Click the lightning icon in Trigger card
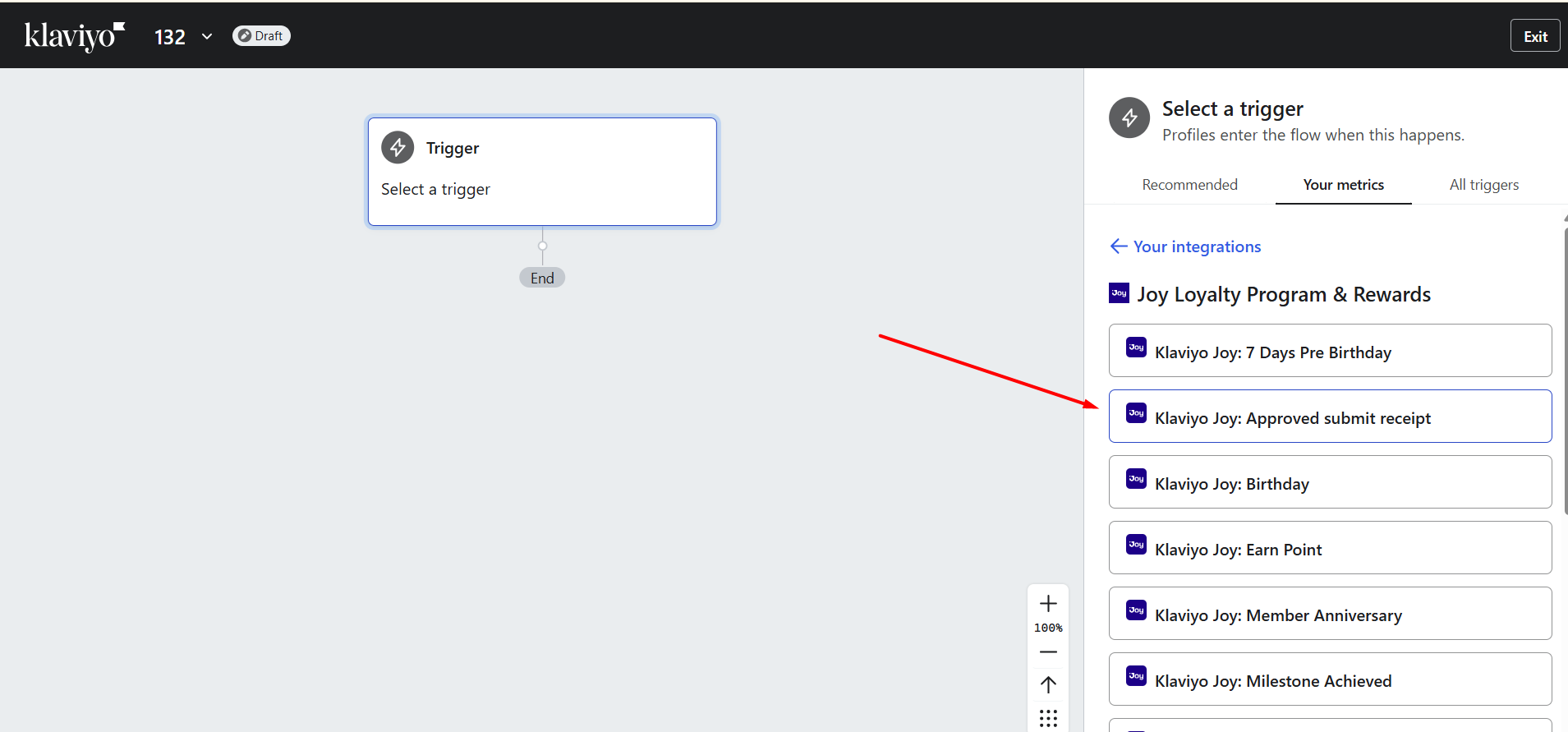 pos(398,148)
